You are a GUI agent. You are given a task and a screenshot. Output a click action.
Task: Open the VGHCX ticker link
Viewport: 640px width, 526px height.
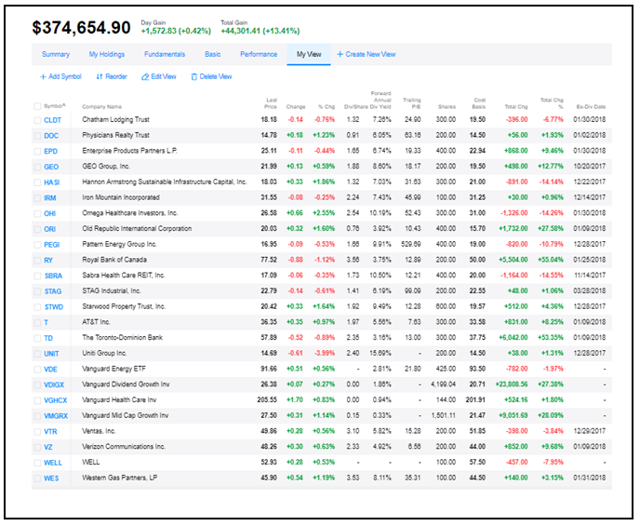[x=56, y=400]
